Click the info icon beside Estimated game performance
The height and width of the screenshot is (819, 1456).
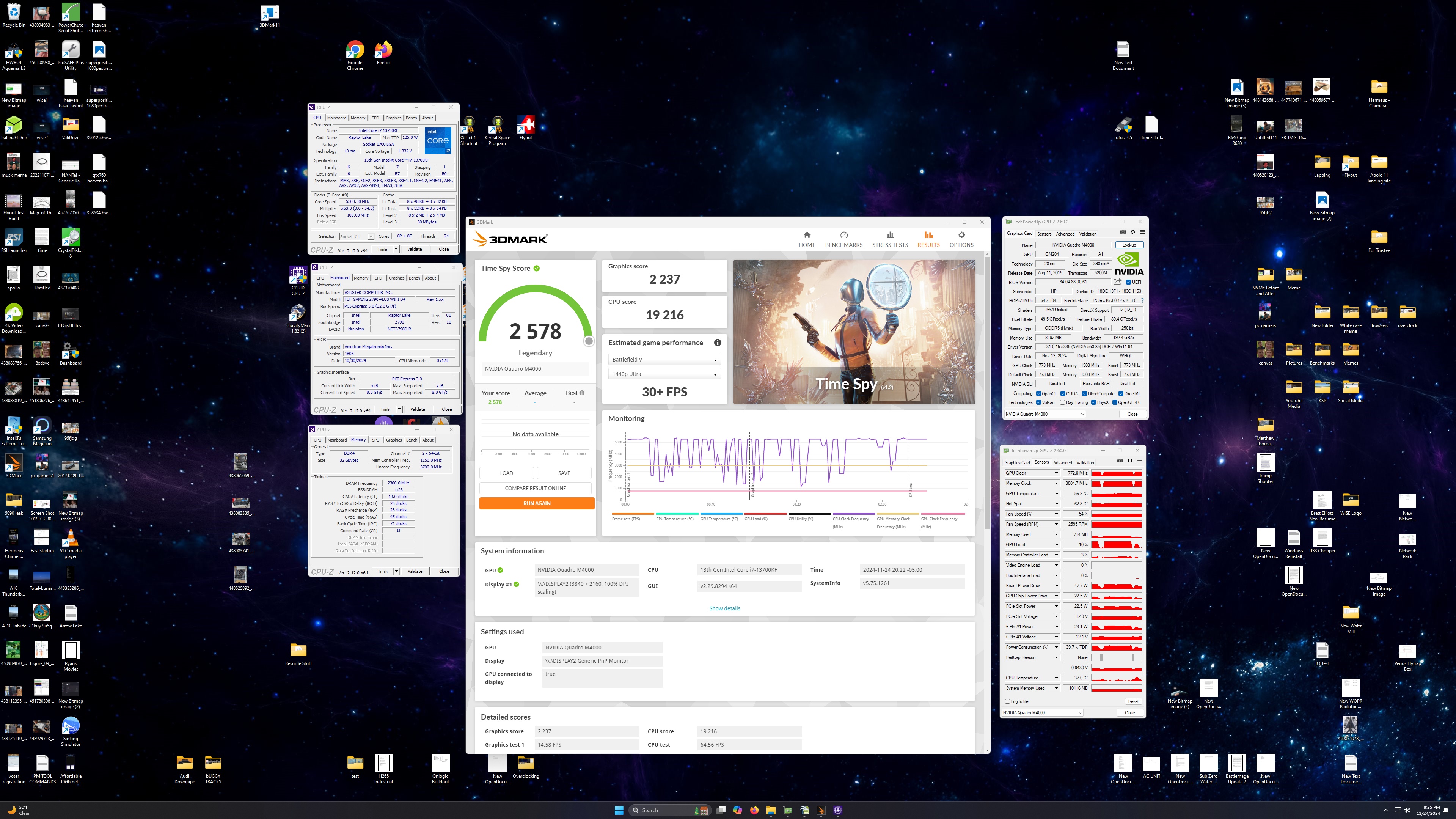pos(717,343)
